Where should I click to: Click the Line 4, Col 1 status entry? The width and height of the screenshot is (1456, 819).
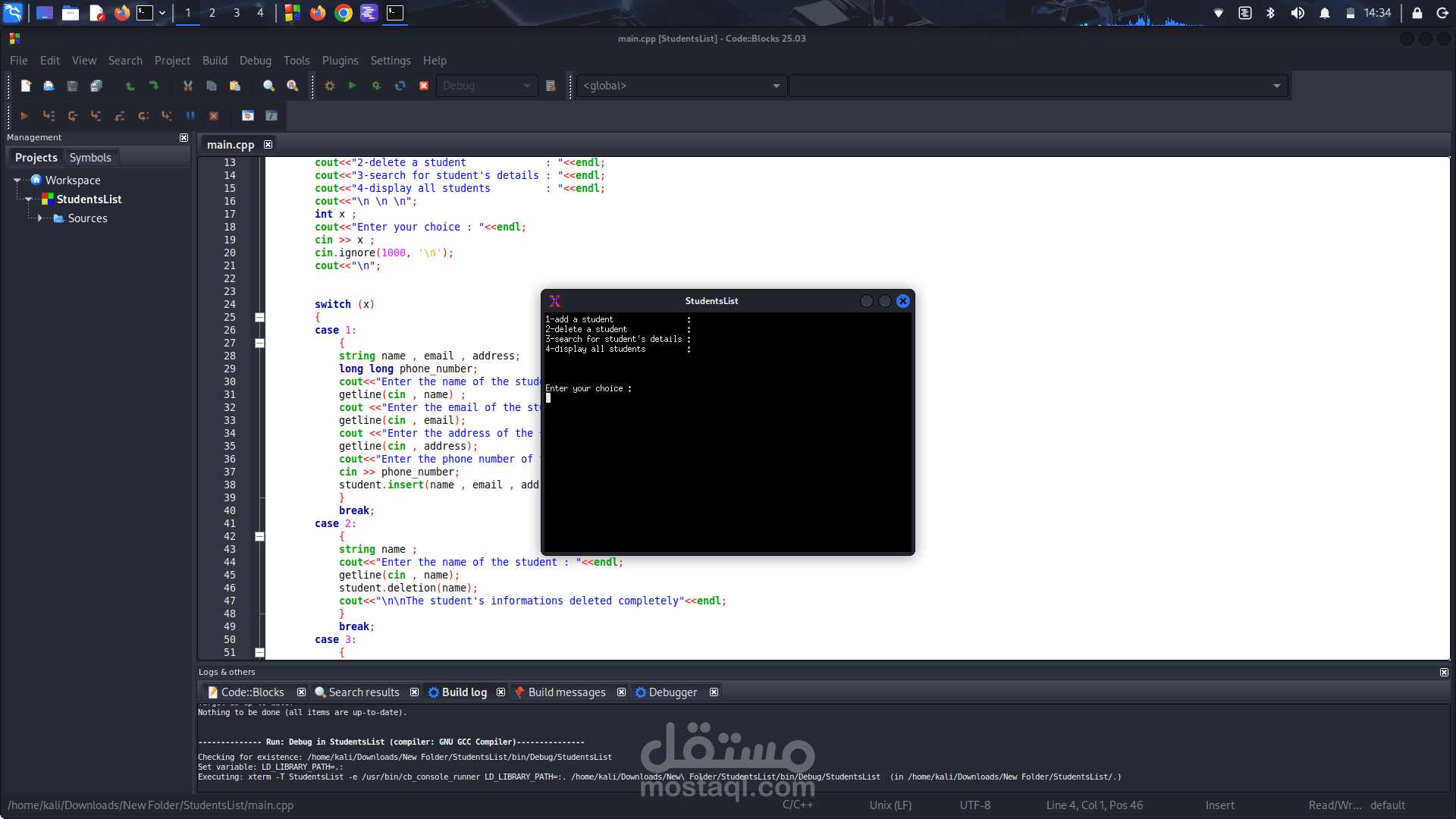pos(1094,805)
